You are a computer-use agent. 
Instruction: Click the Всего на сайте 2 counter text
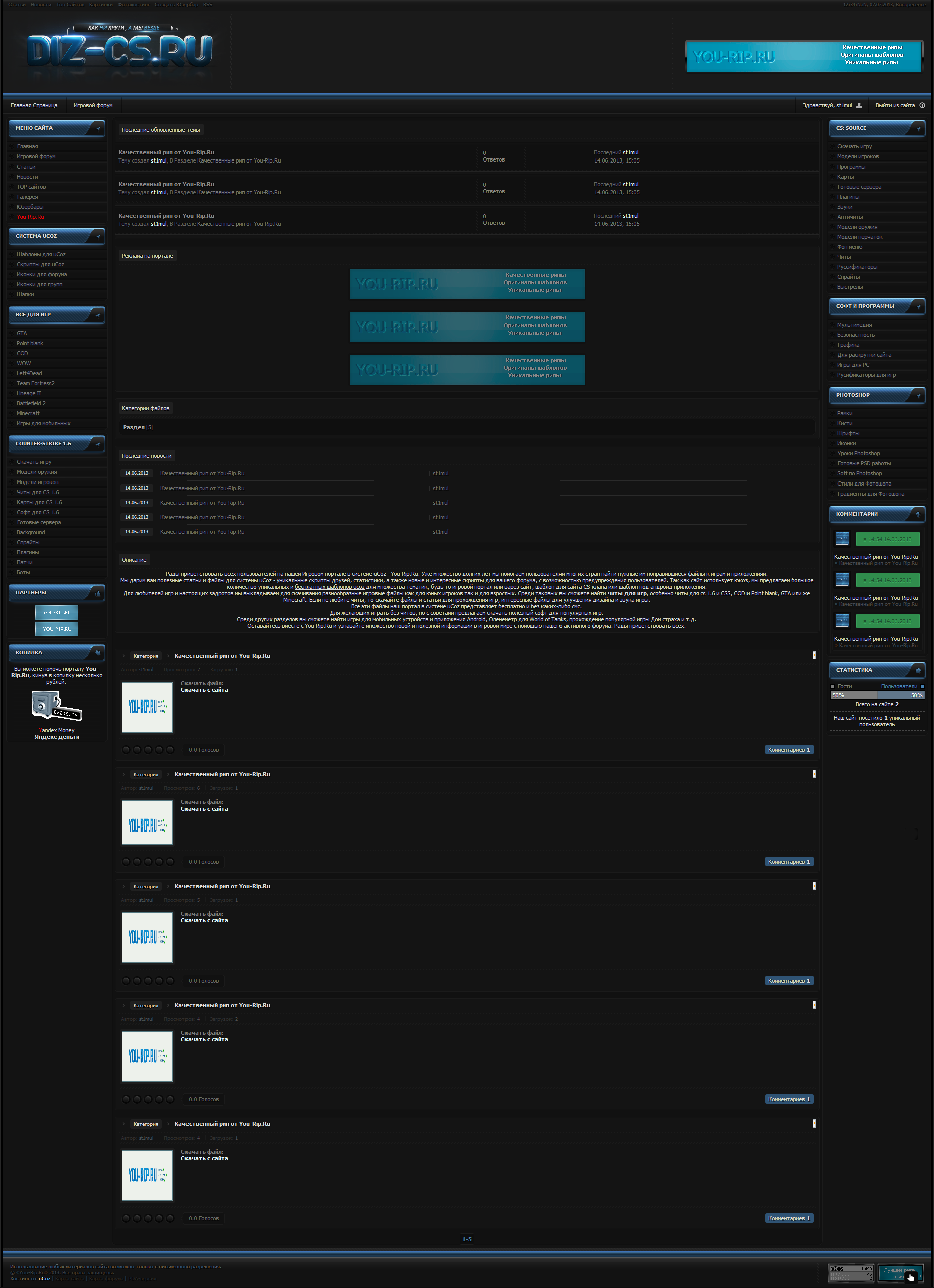coord(877,705)
